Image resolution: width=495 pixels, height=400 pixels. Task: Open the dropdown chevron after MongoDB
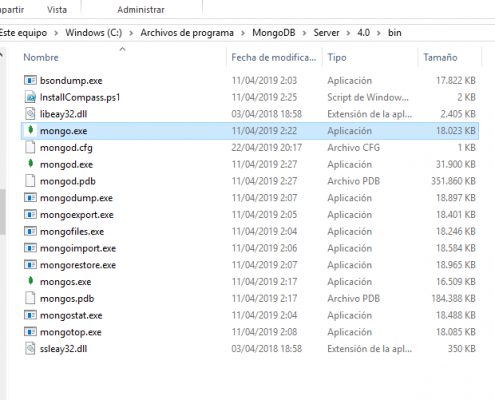tap(304, 33)
